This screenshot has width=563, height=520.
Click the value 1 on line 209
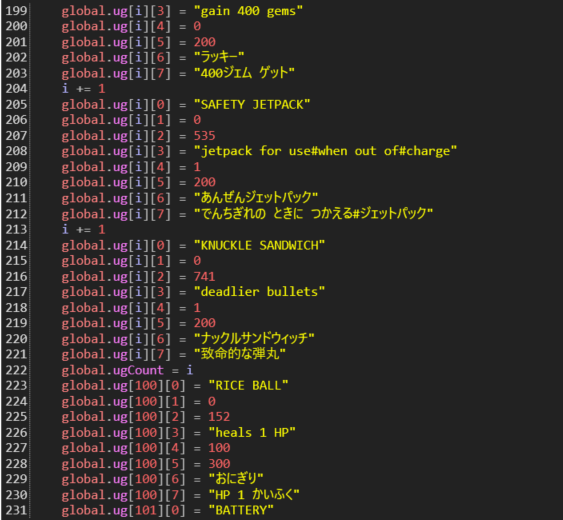point(197,167)
